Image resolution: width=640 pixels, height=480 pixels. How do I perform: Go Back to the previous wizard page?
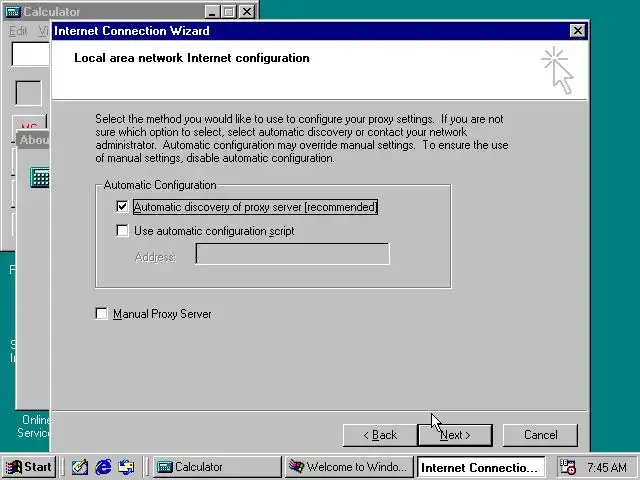[x=380, y=435]
